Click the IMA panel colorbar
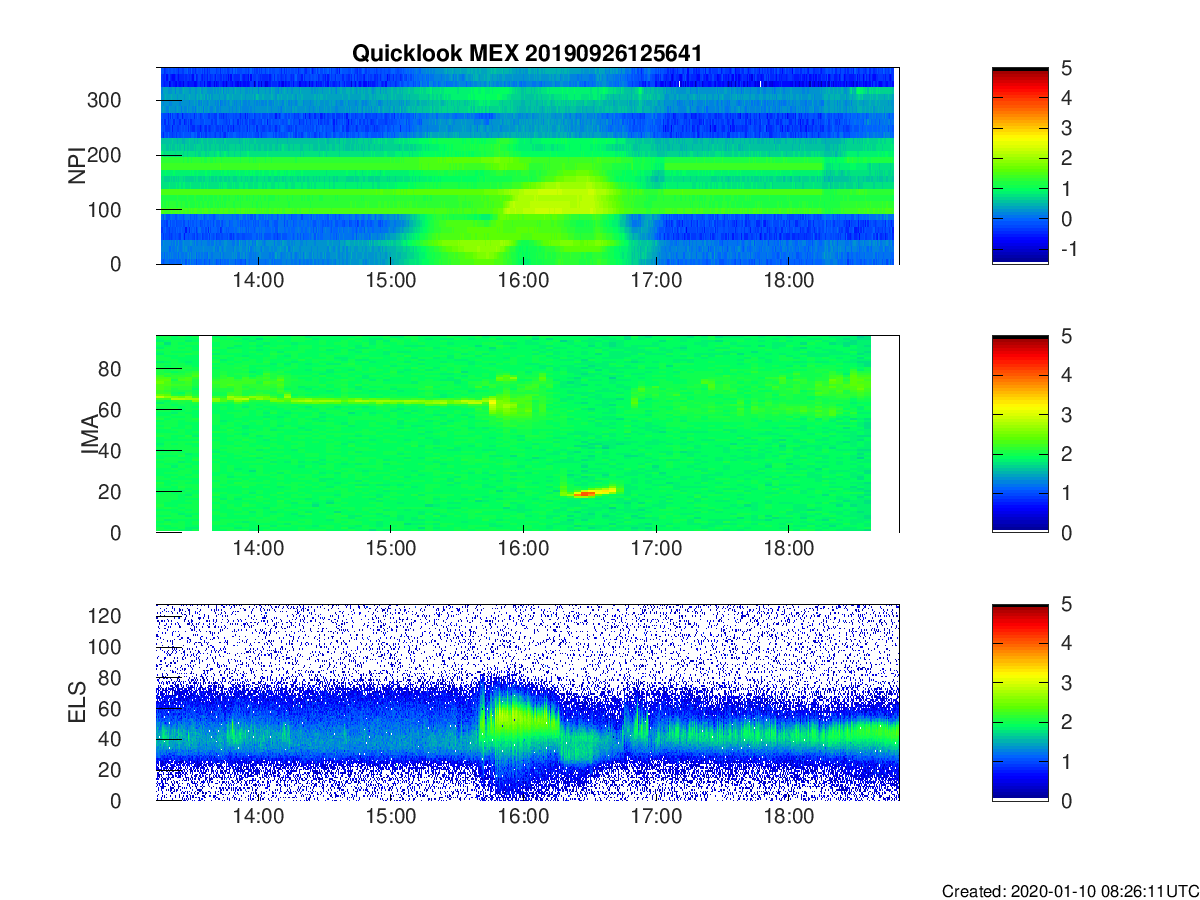The width and height of the screenshot is (1200, 900). click(1020, 434)
